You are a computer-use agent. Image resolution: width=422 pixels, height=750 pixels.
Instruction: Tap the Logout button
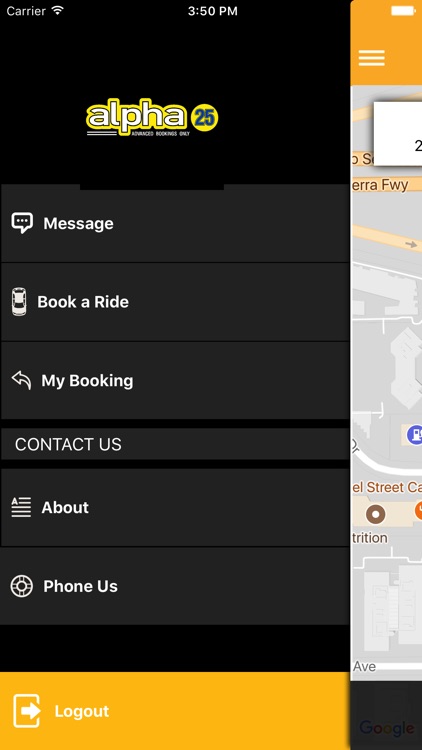point(175,711)
